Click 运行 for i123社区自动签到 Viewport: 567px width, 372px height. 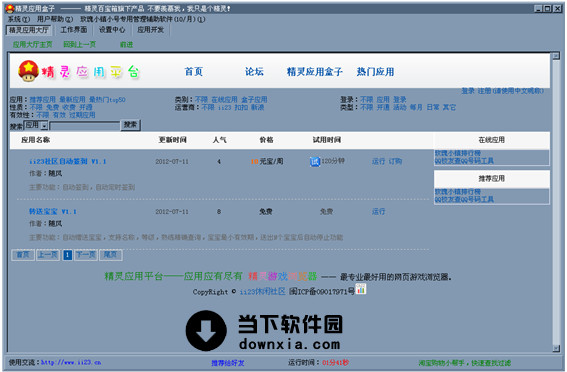379,161
